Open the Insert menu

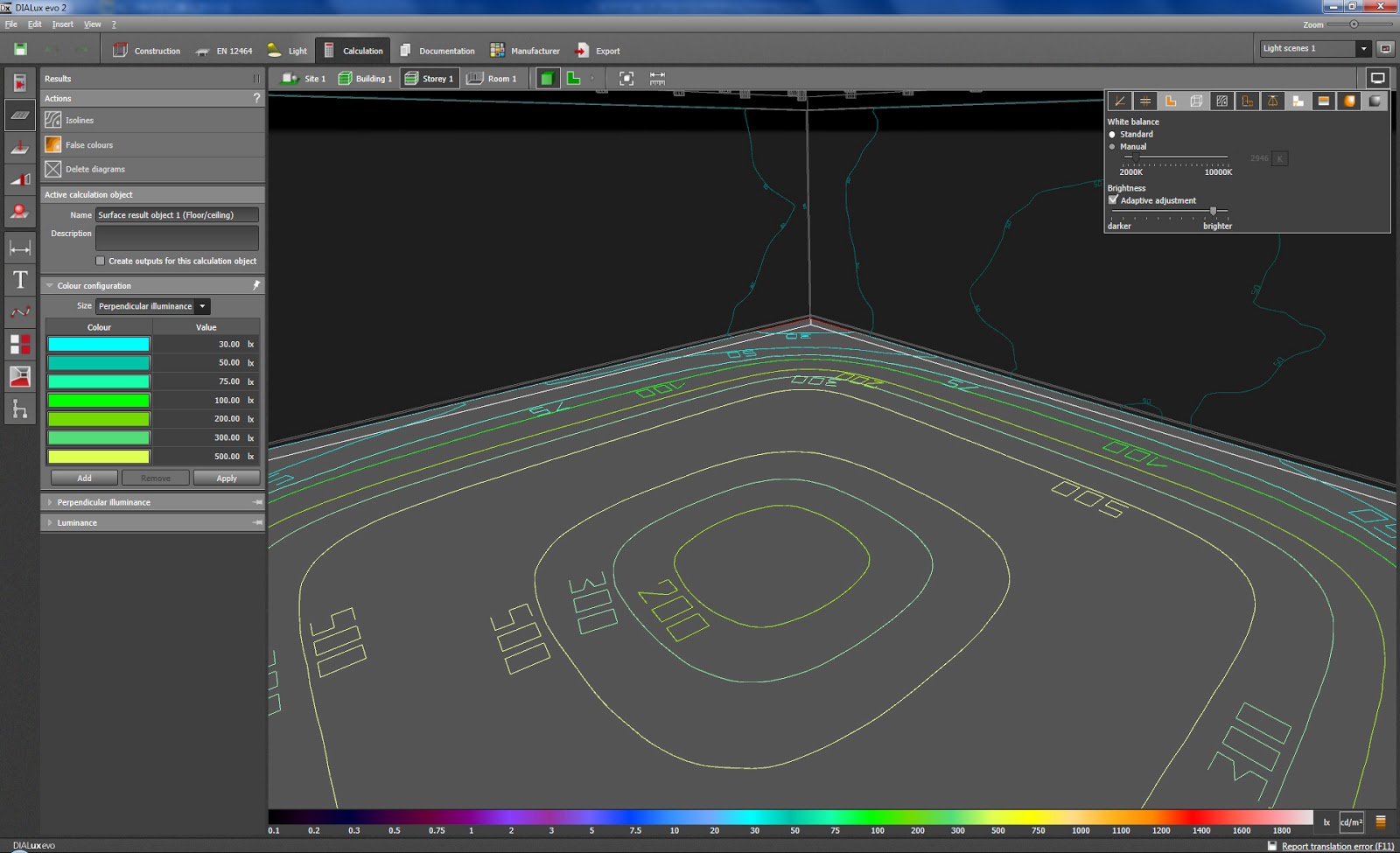(62, 24)
